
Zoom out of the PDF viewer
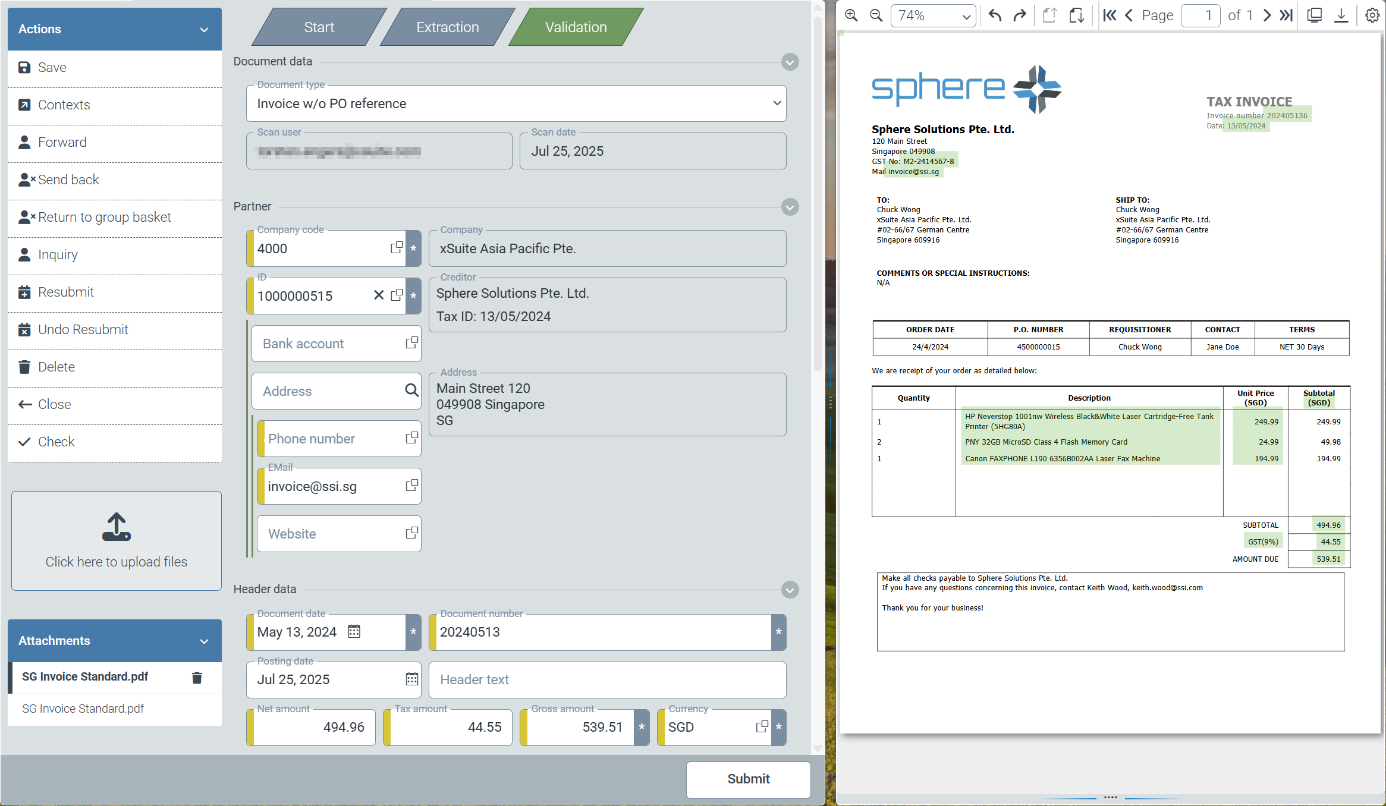[876, 15]
